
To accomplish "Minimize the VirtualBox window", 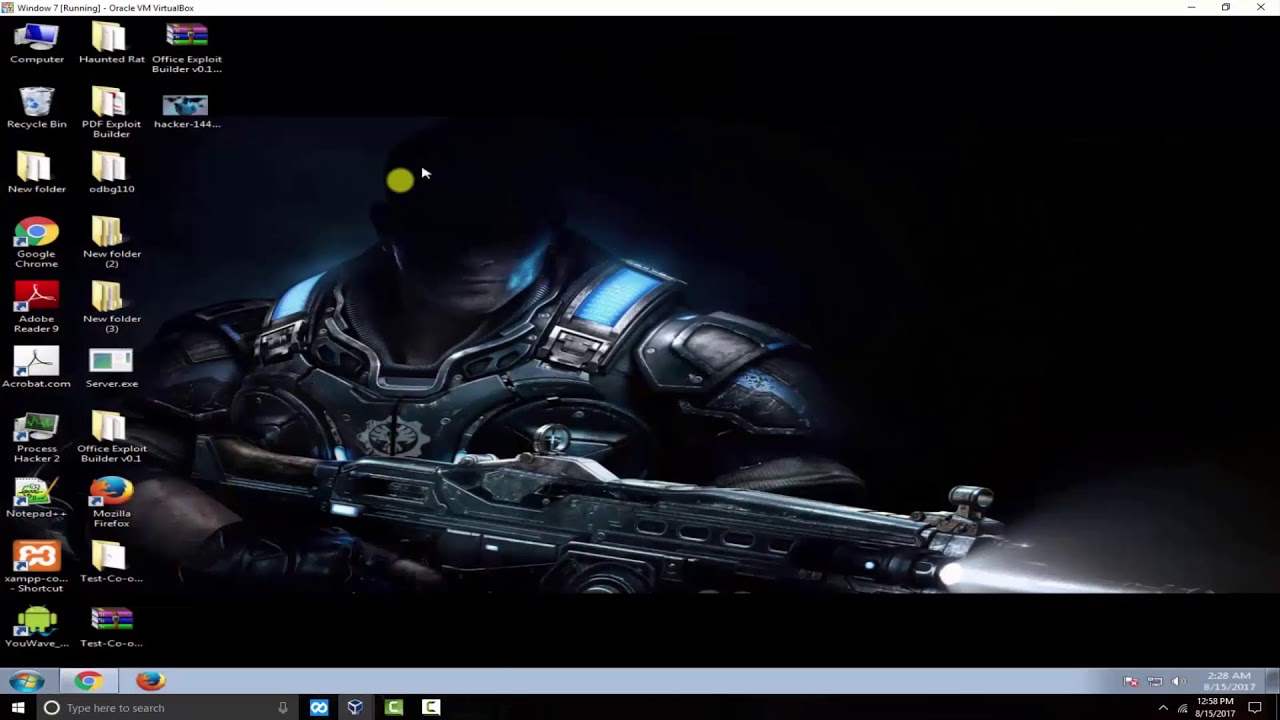I will pyautogui.click(x=1191, y=7).
